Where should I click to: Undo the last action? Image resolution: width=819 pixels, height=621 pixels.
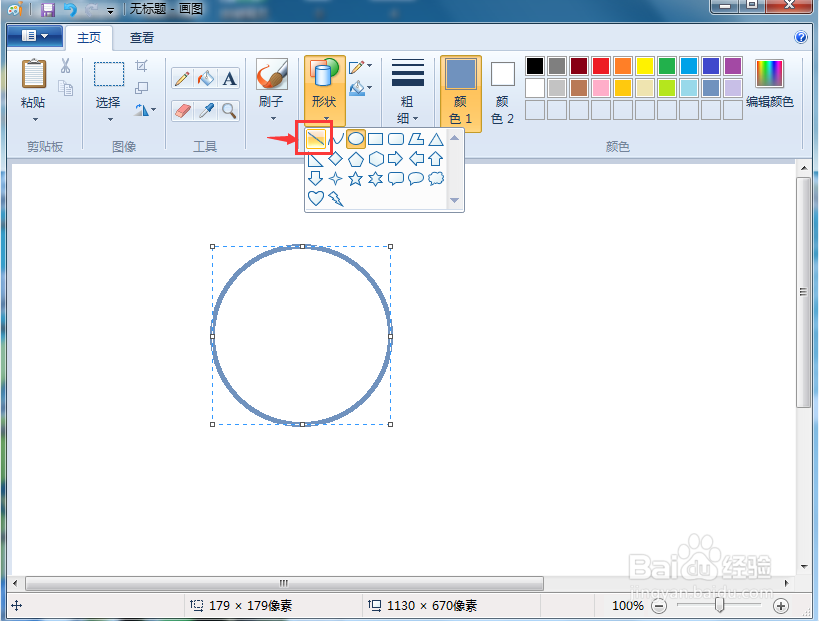coord(71,9)
